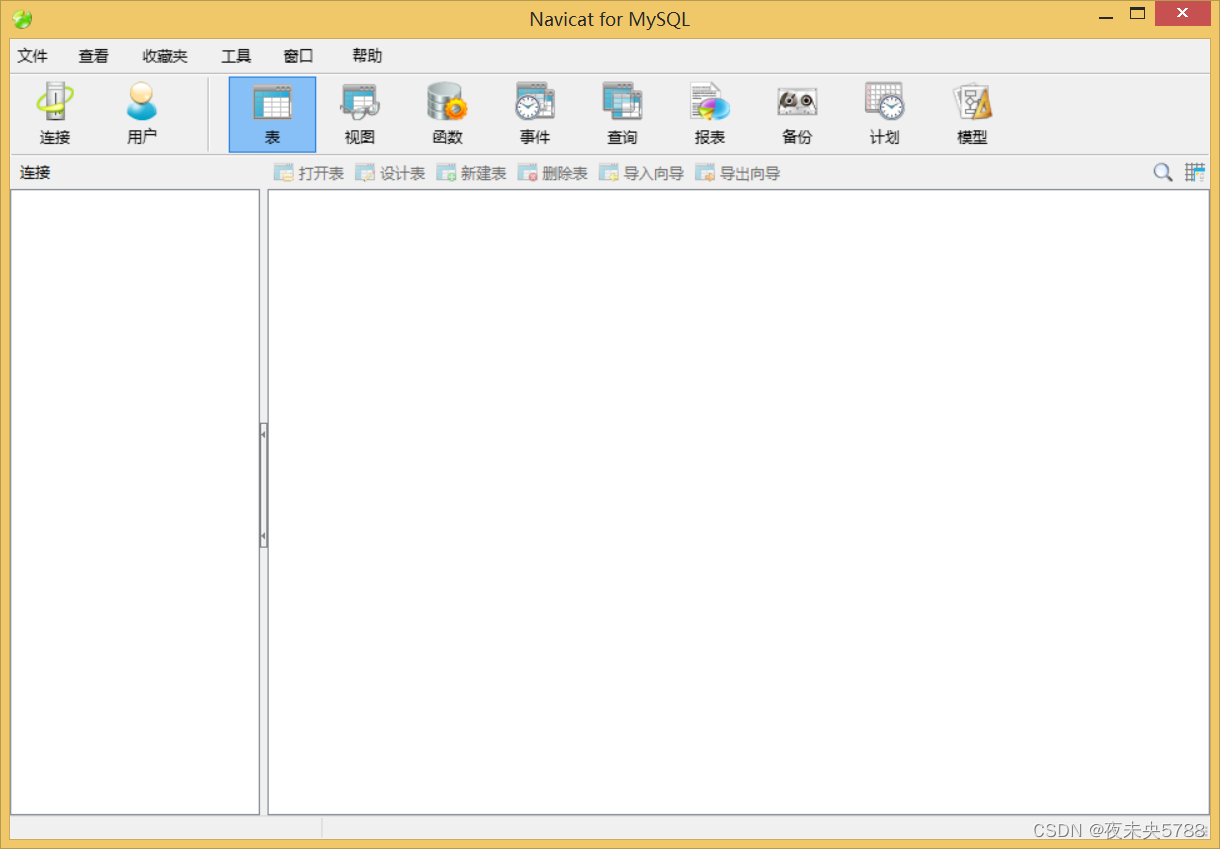The width and height of the screenshot is (1220, 849).
Task: Minimize the Navicat for MySQL window
Action: click(1106, 15)
